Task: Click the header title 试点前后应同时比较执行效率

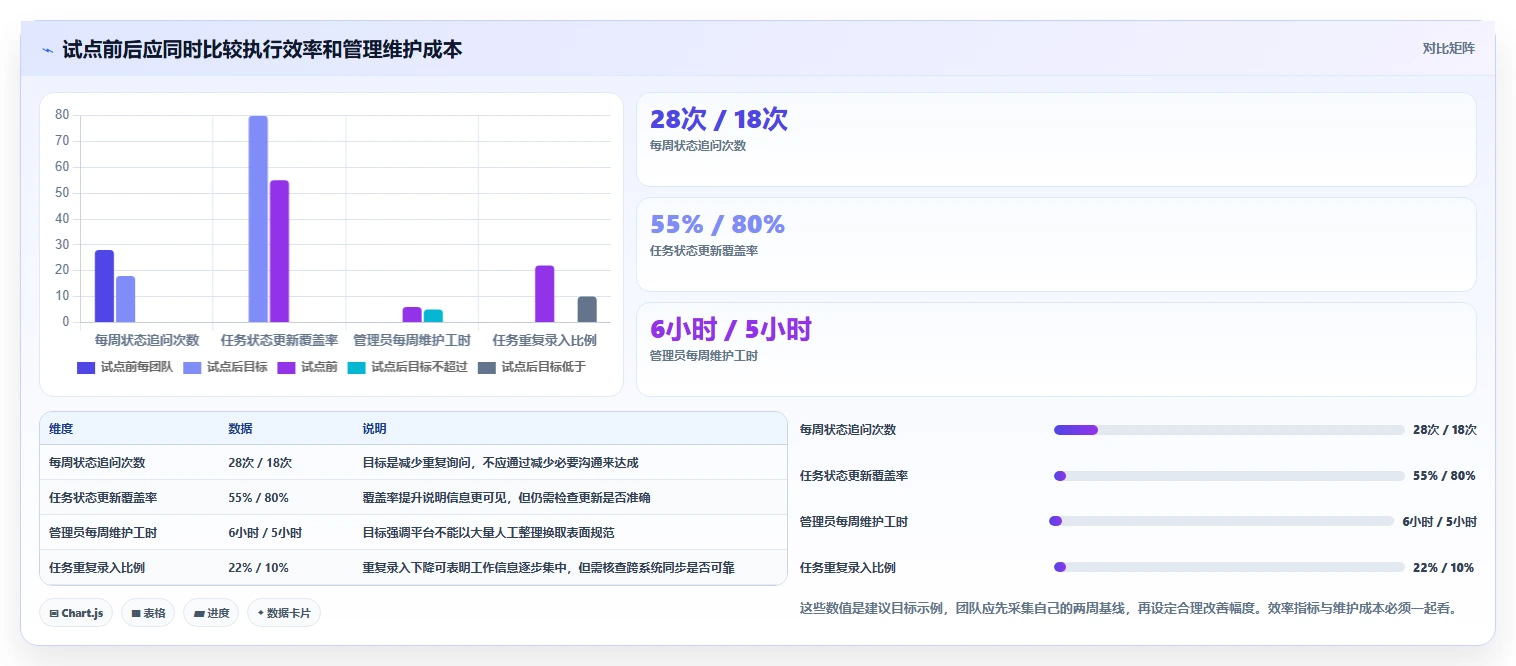Action: pos(262,49)
